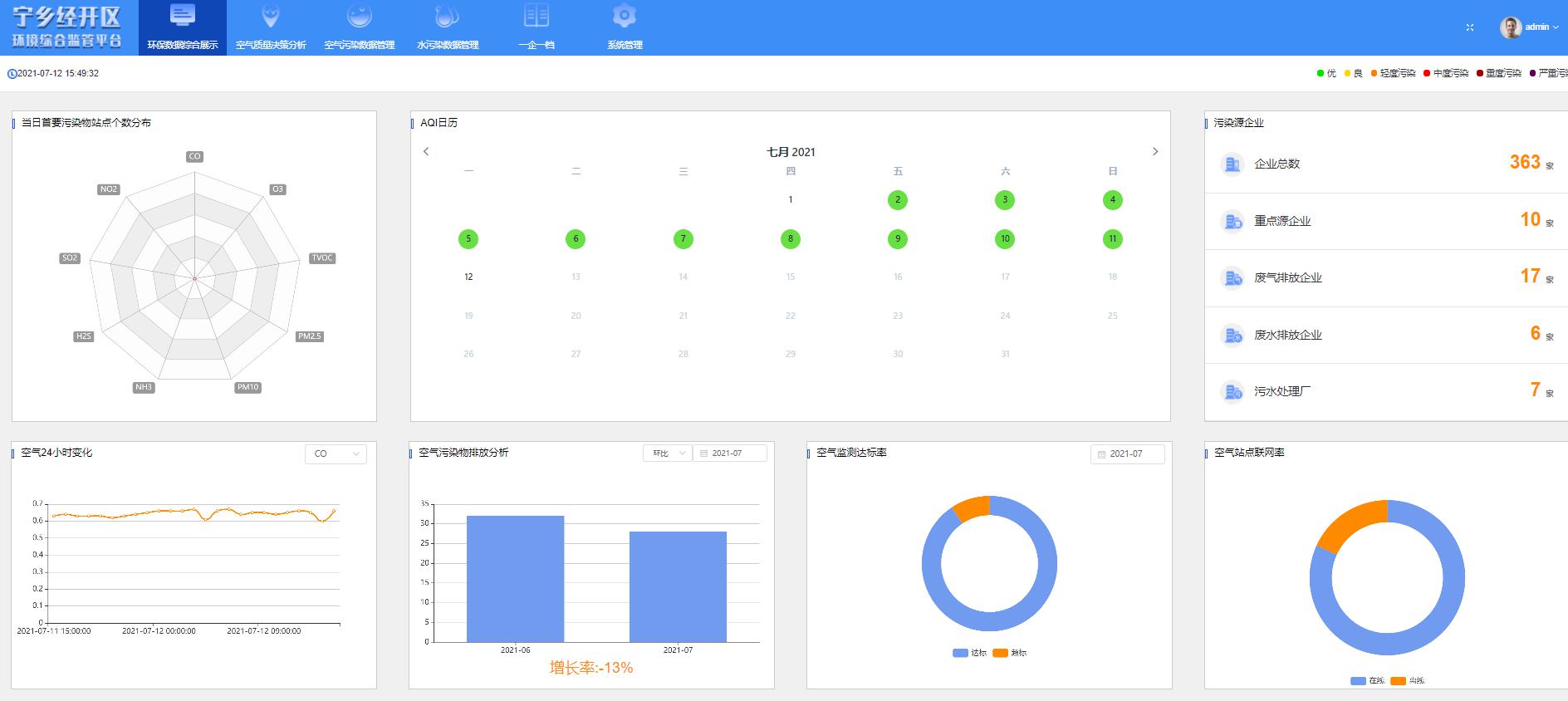Toggle the 在线 legend in 空气站点联网率
1568x701 pixels.
pos(1367,680)
